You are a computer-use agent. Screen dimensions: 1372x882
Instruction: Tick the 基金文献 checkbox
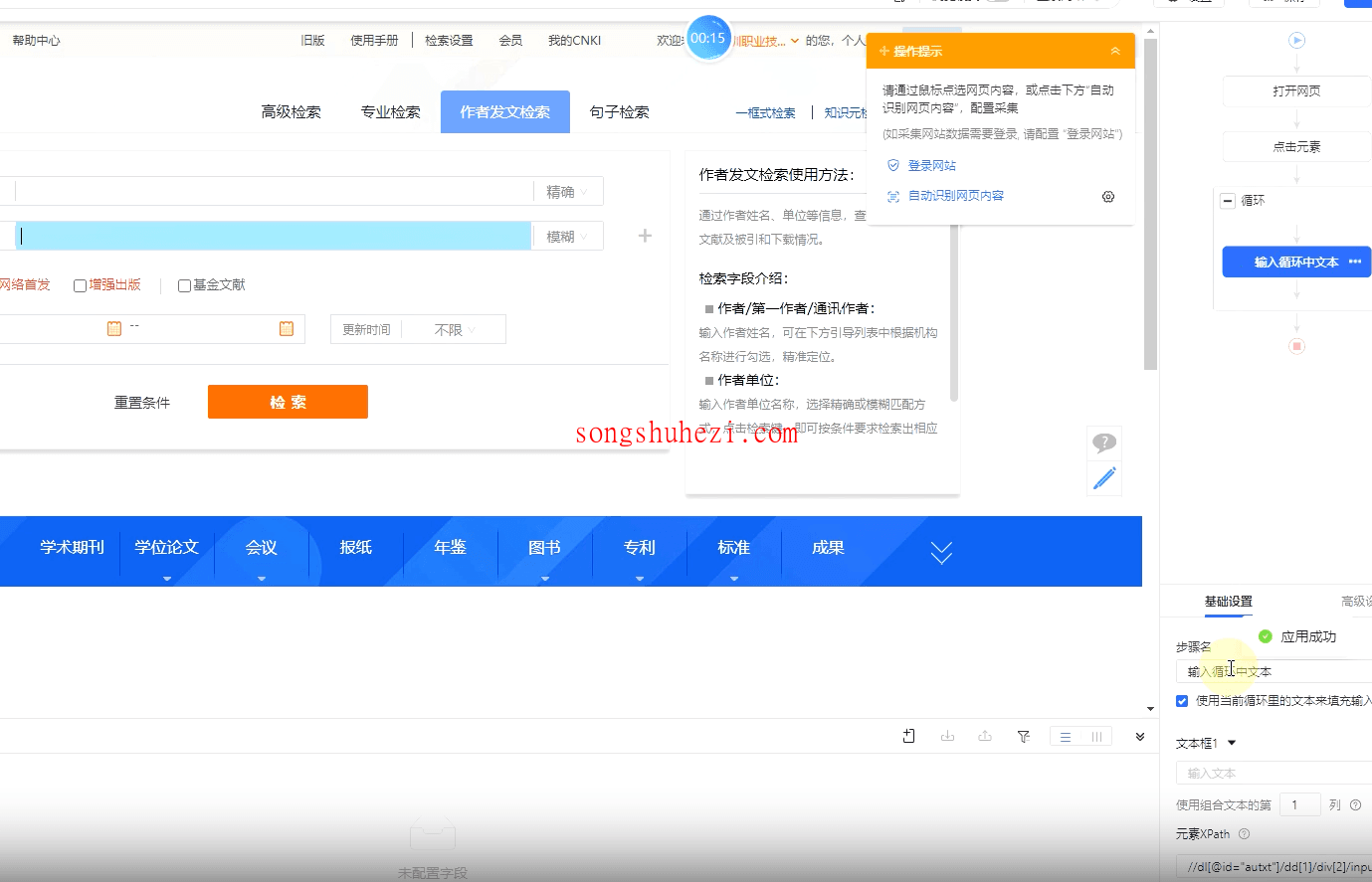pos(184,285)
